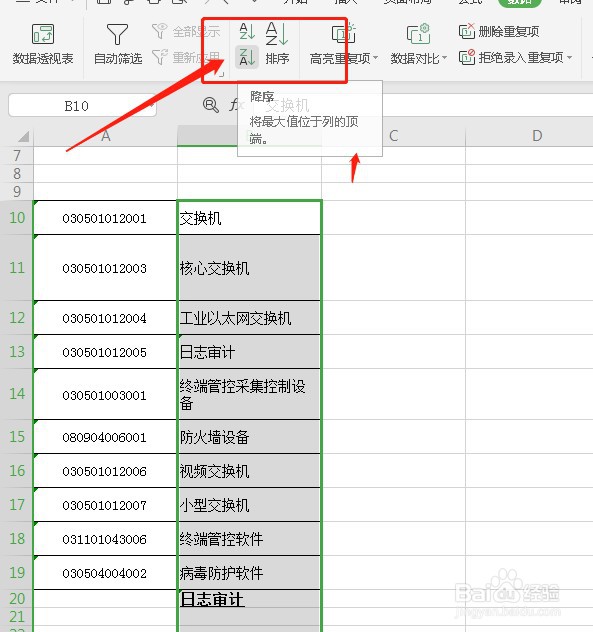Viewport: 593px width, 632px height.
Task: Click the 数据对比 data compare icon
Action: pos(418,33)
